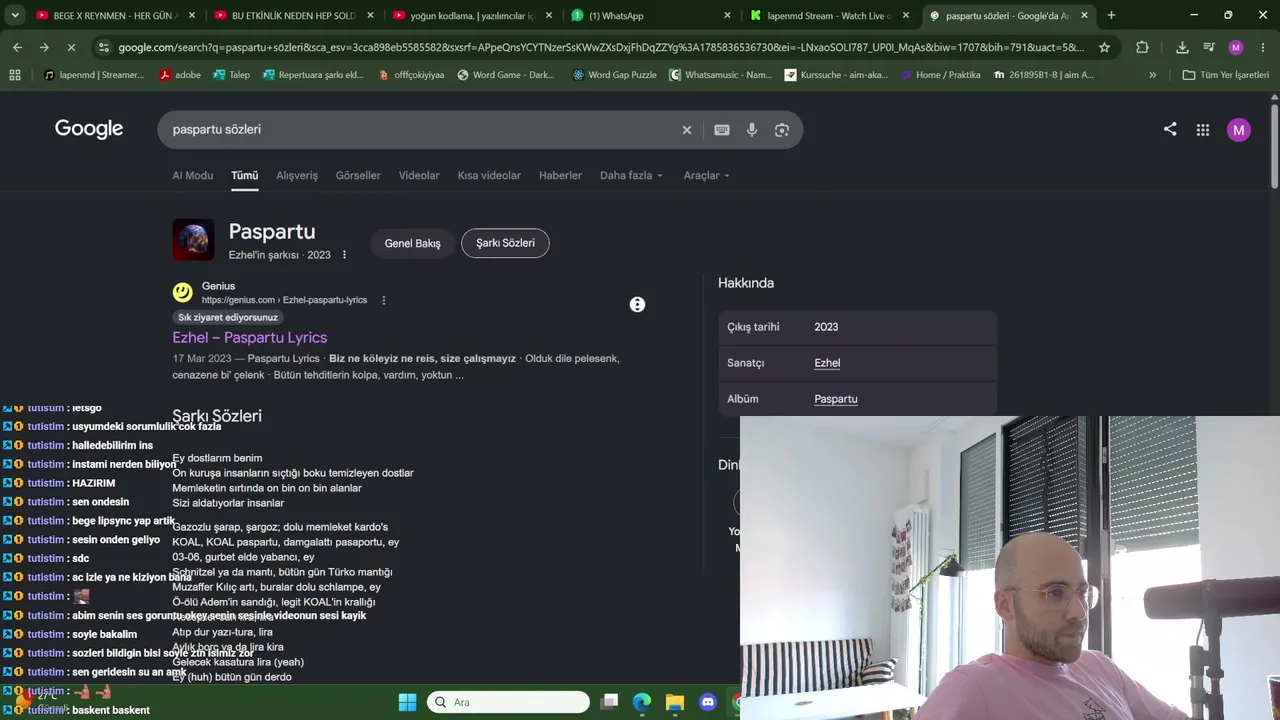
Task: Open Task View on the taskbar
Action: (609, 702)
